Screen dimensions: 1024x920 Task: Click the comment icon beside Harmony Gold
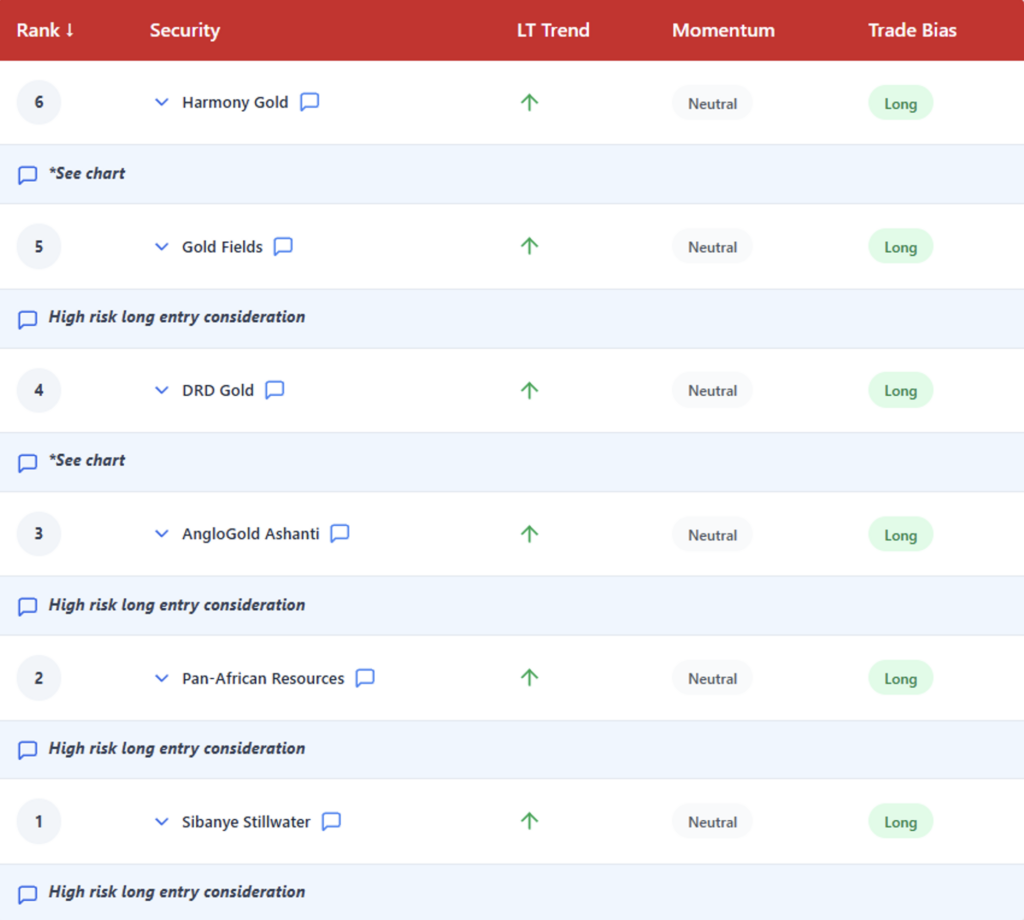coord(310,102)
